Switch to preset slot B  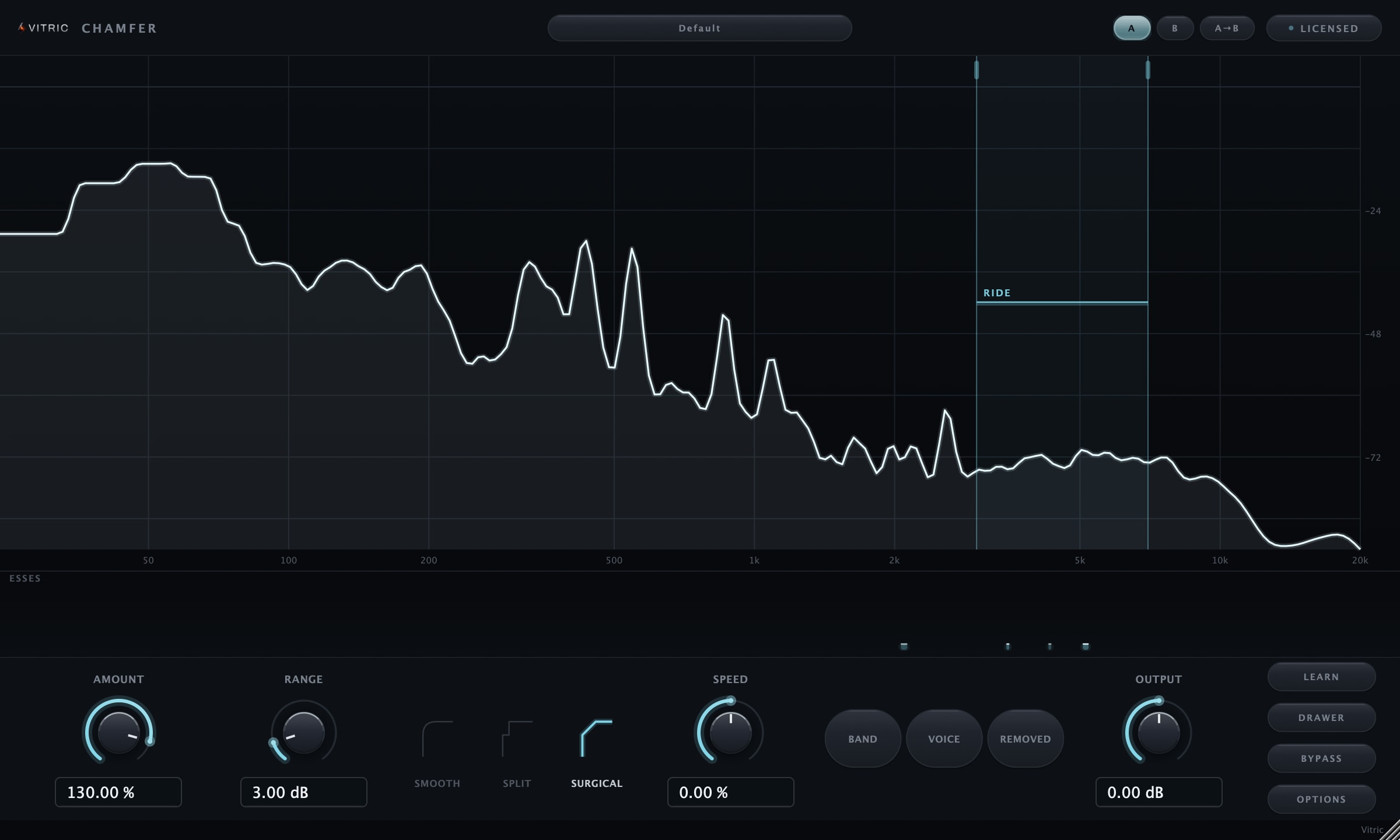click(1175, 28)
